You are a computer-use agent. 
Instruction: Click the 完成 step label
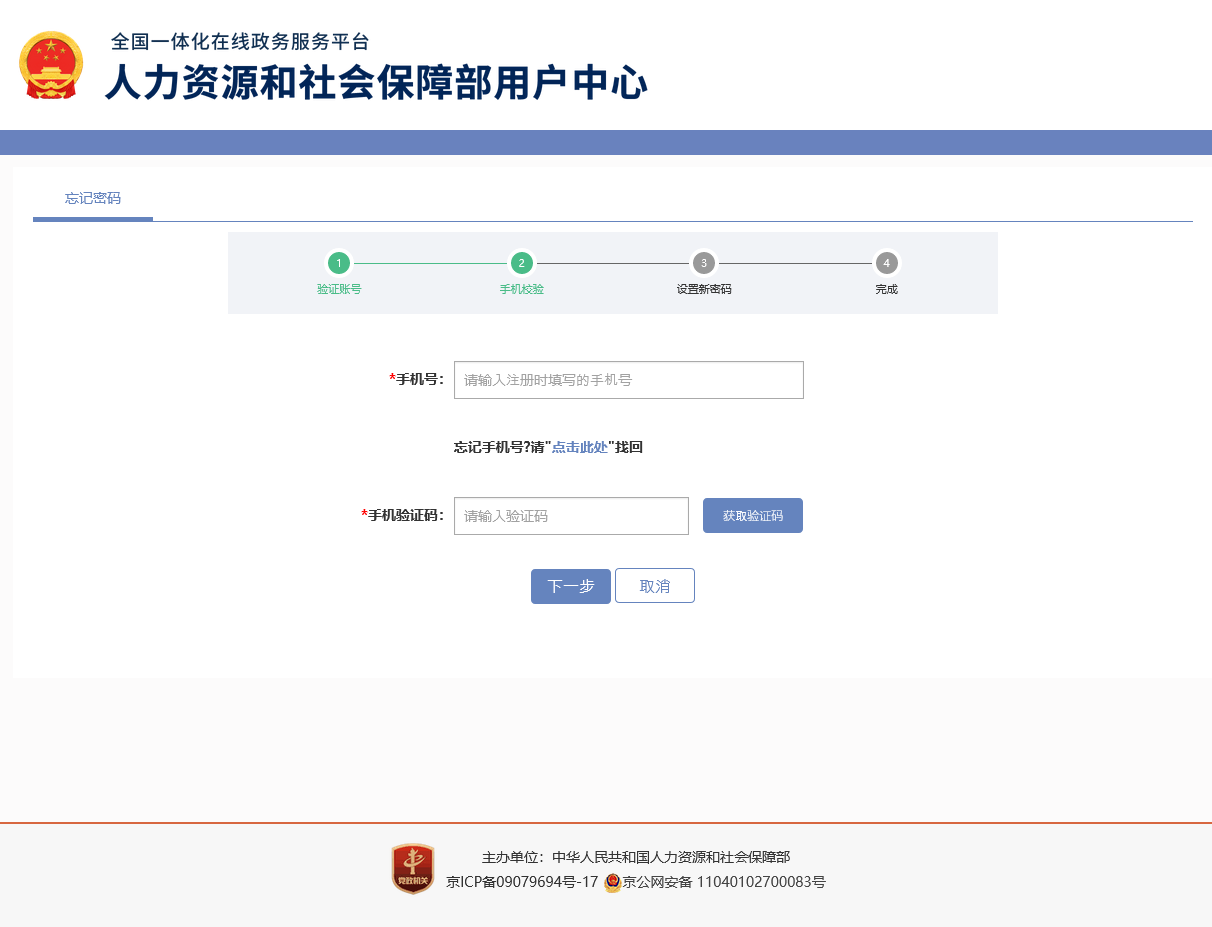click(x=886, y=289)
